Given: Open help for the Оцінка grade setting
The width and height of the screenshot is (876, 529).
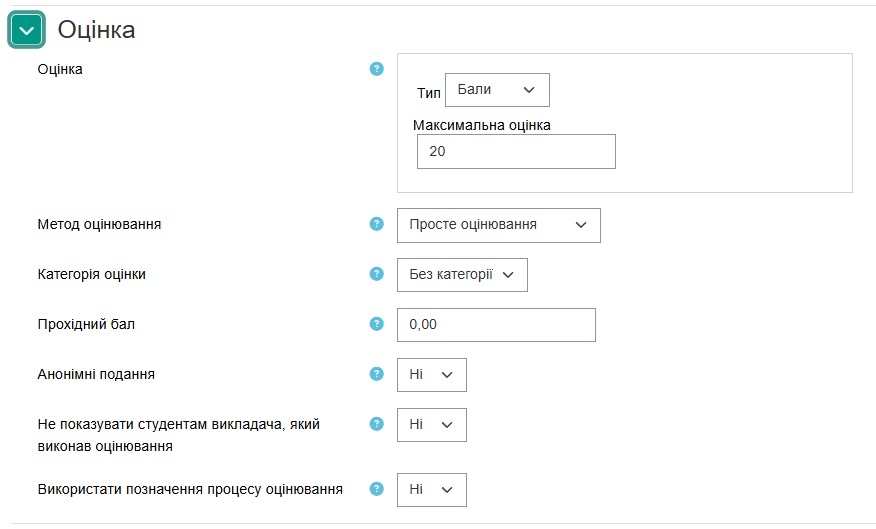Looking at the screenshot, I should pyautogui.click(x=377, y=69).
